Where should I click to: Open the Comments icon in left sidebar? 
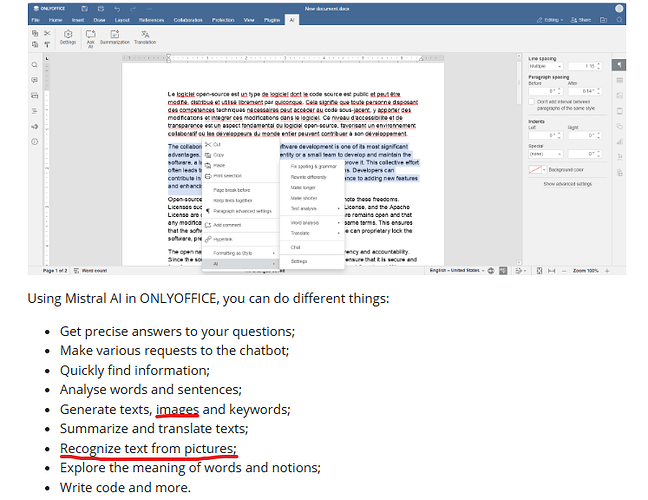(35, 80)
